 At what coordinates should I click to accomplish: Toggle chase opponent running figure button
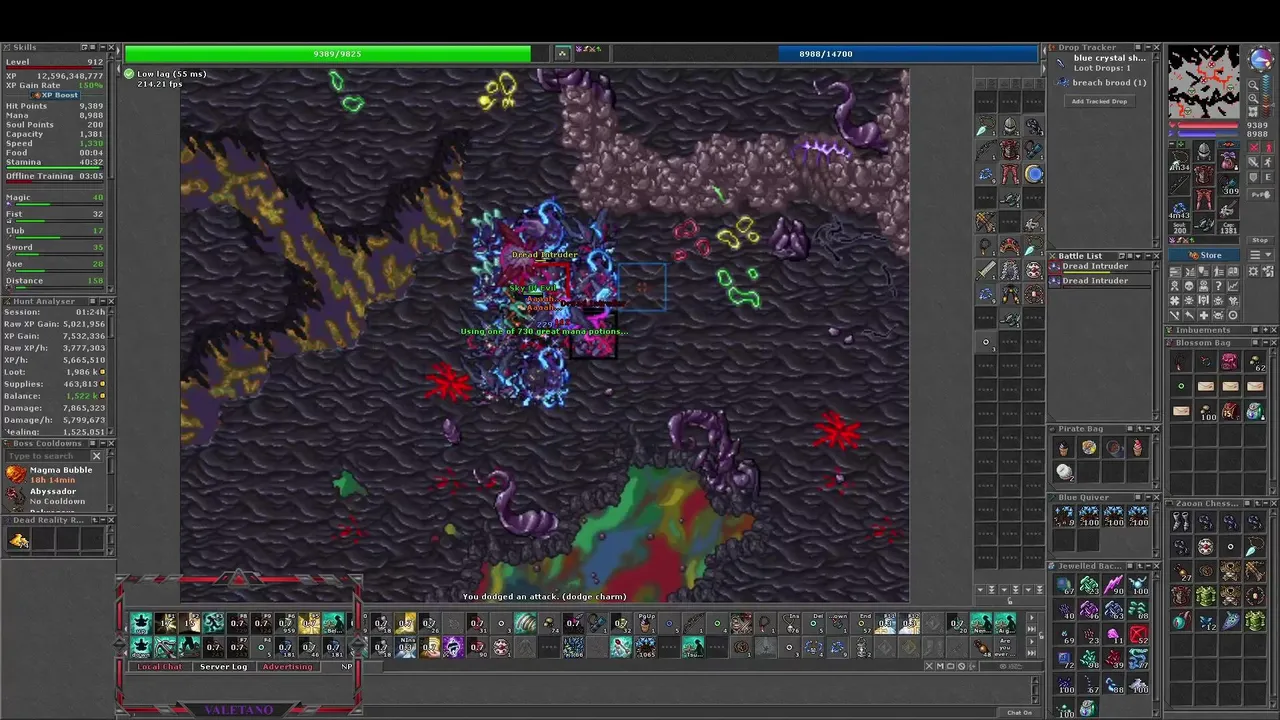tap(1267, 161)
